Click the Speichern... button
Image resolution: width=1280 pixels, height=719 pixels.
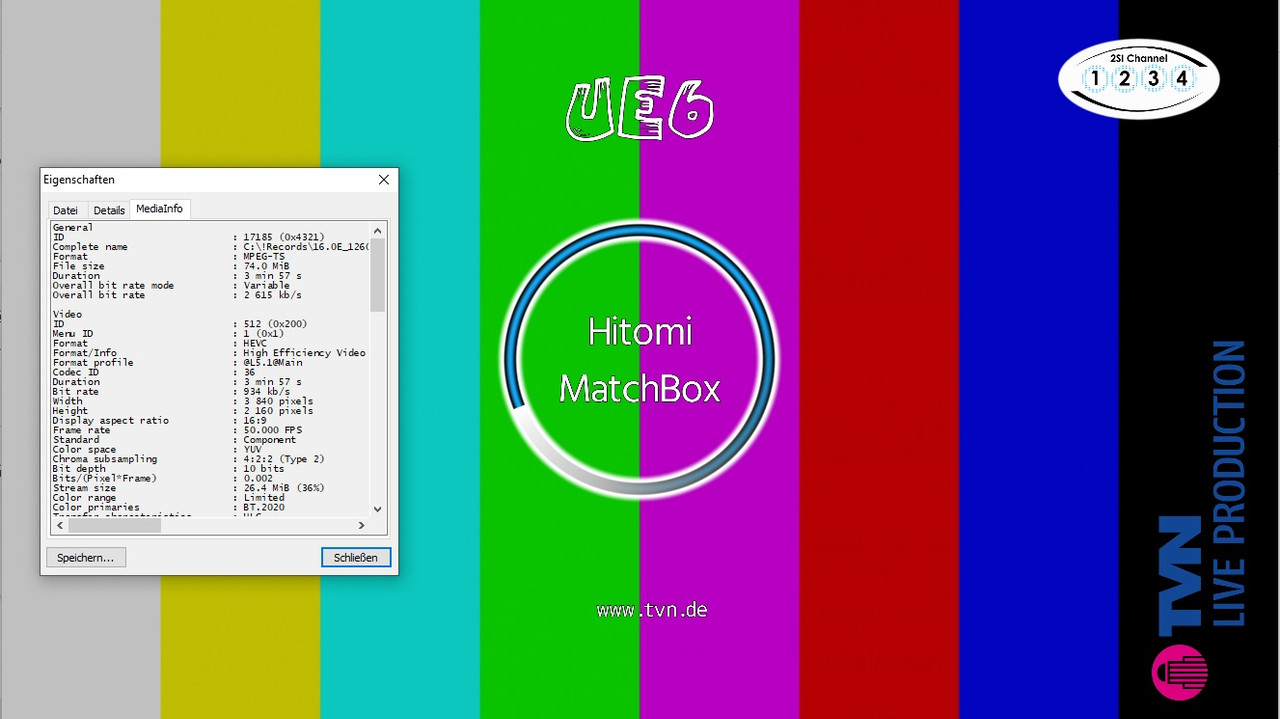[85, 557]
